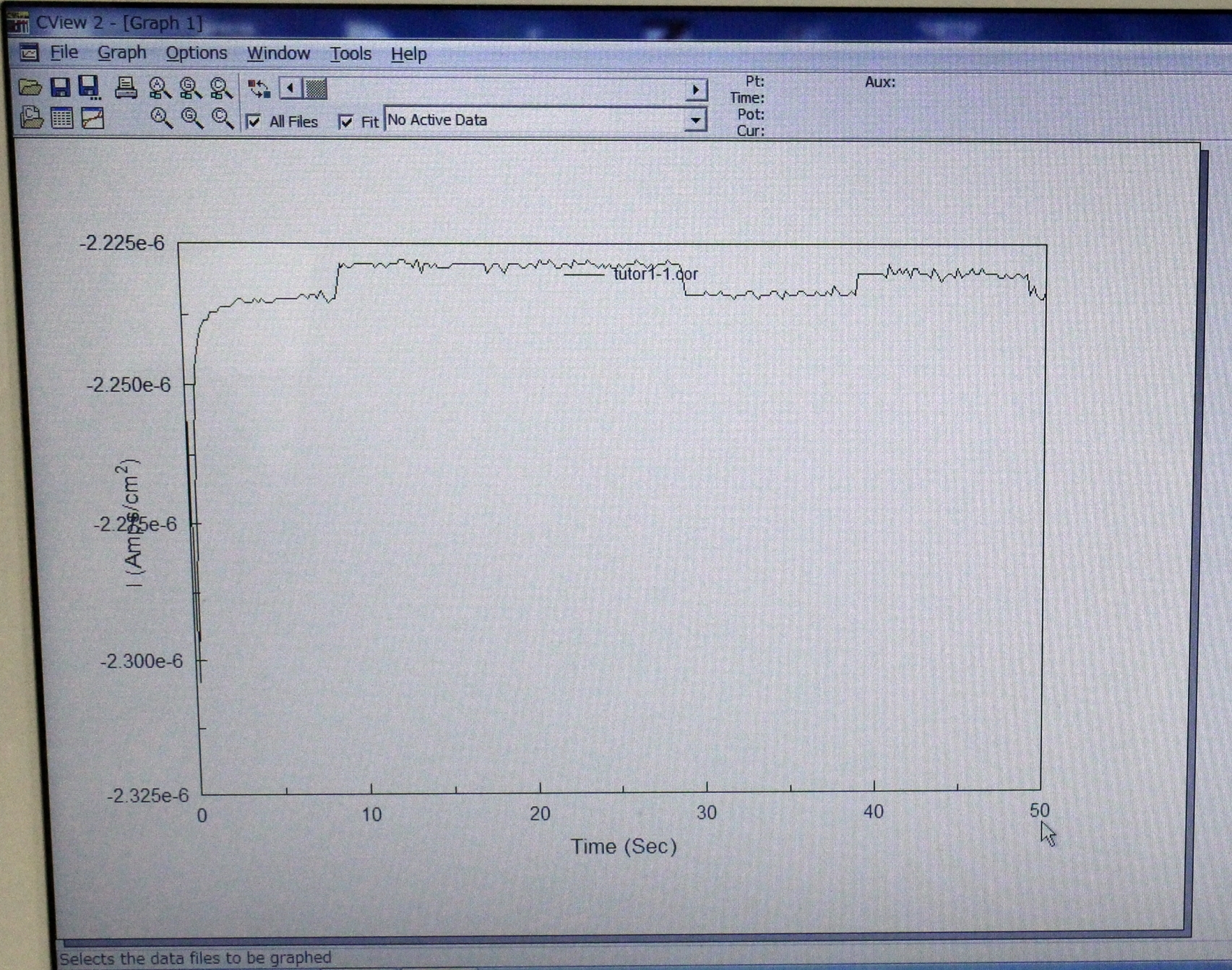Click the -2.325e-6 y-axis label
This screenshot has height=970, width=1232.
(147, 796)
